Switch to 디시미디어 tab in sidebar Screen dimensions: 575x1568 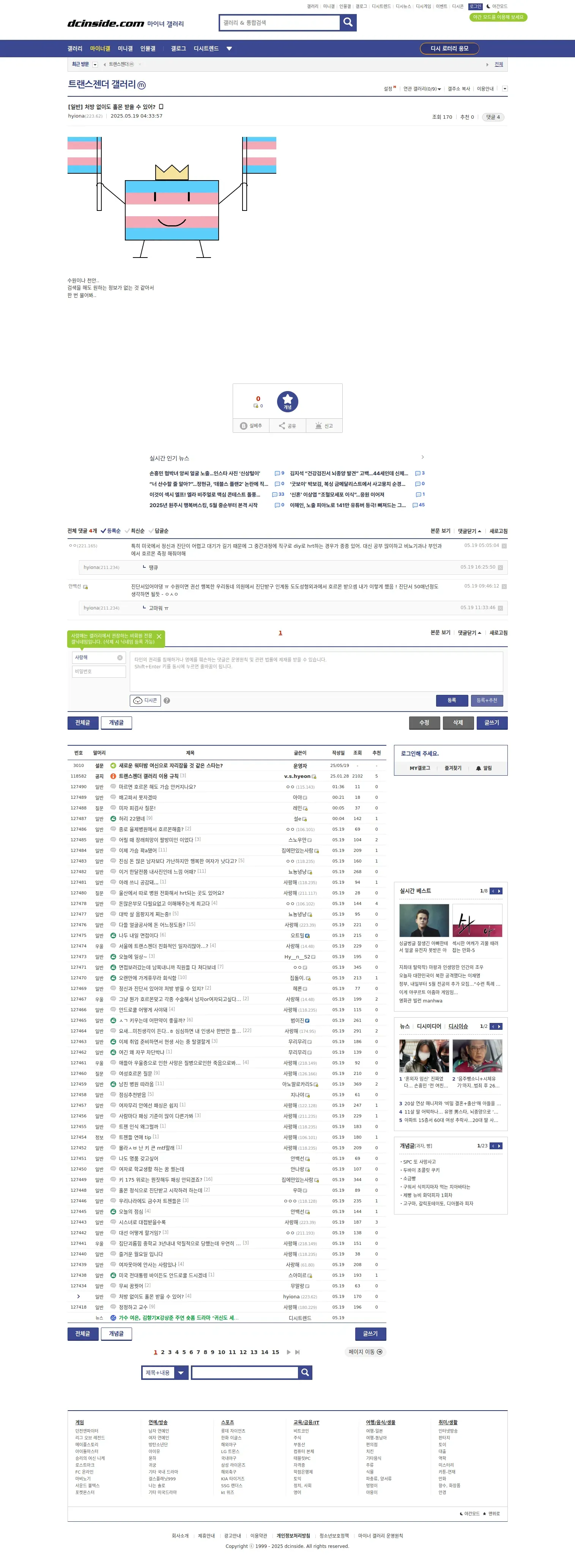pyautogui.click(x=429, y=1026)
